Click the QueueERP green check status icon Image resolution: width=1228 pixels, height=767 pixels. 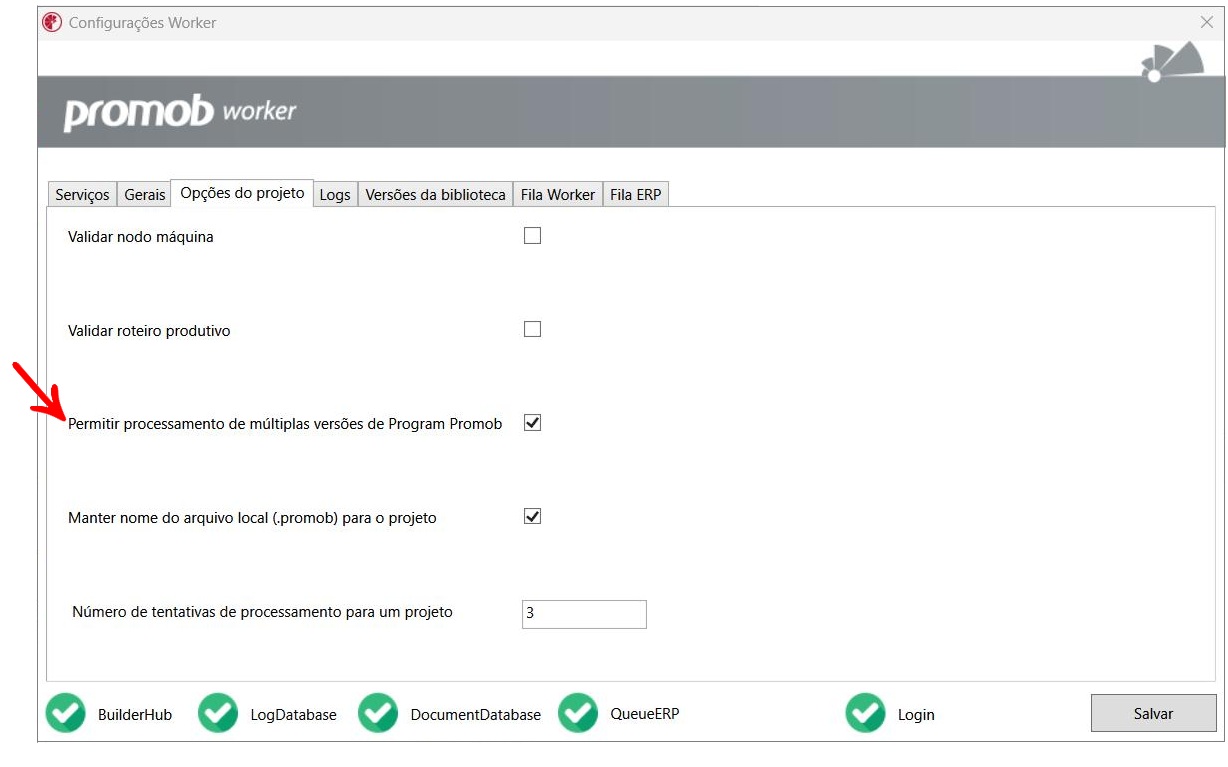click(x=578, y=713)
